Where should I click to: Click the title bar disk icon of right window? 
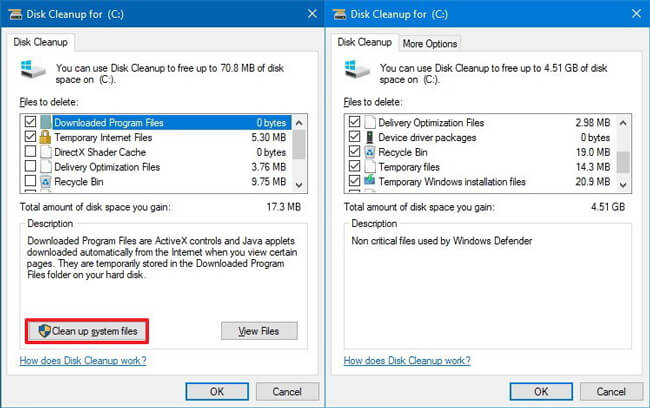pos(340,15)
